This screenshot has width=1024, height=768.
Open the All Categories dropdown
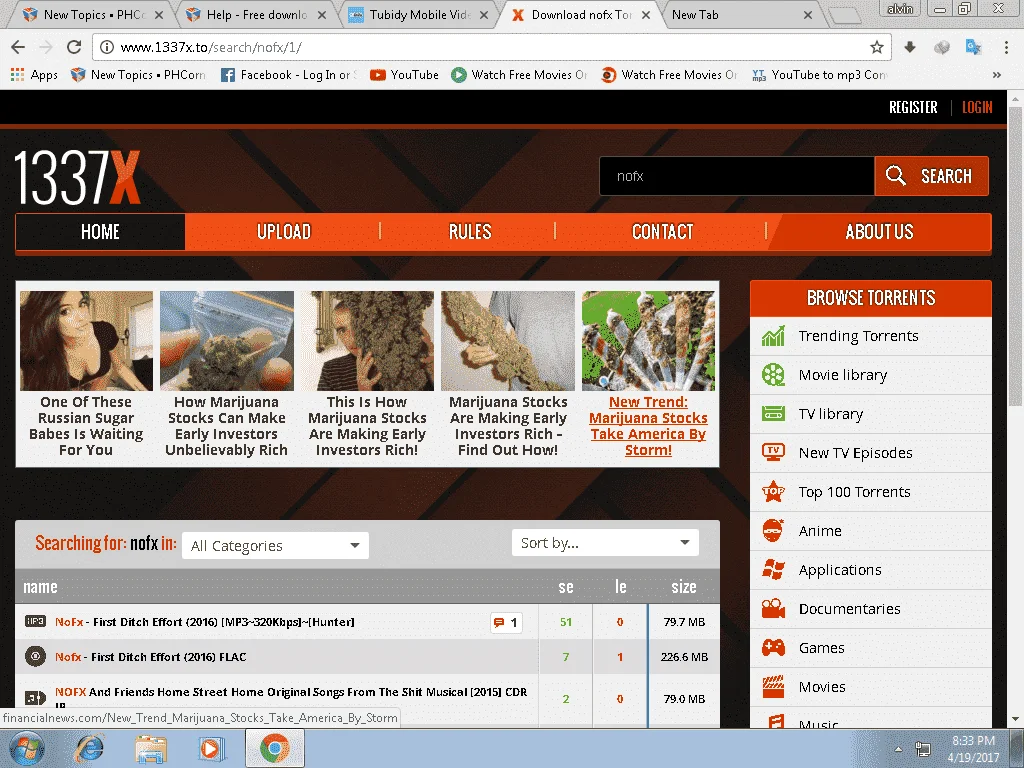[275, 545]
